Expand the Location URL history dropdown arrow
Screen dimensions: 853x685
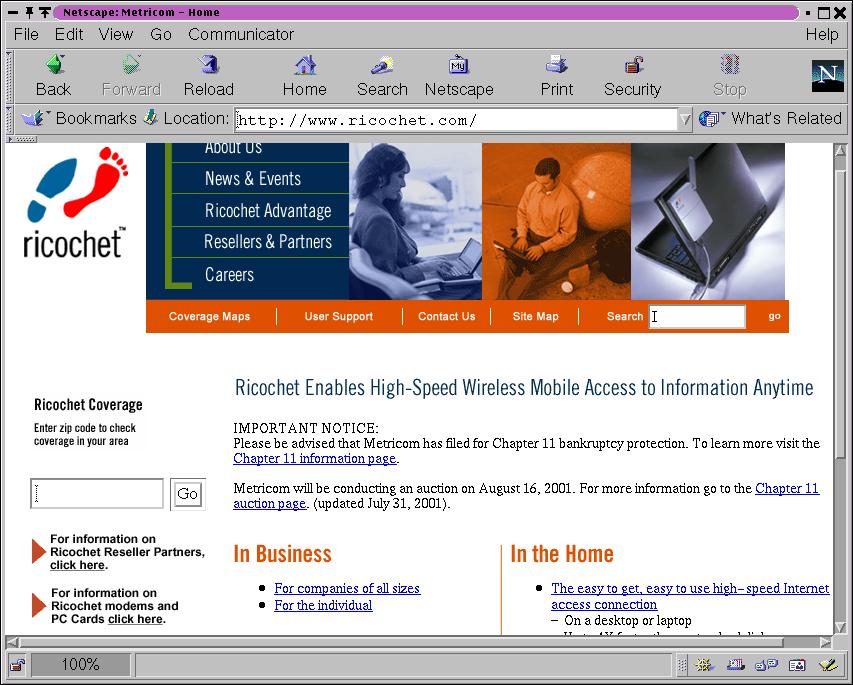pyautogui.click(x=685, y=119)
